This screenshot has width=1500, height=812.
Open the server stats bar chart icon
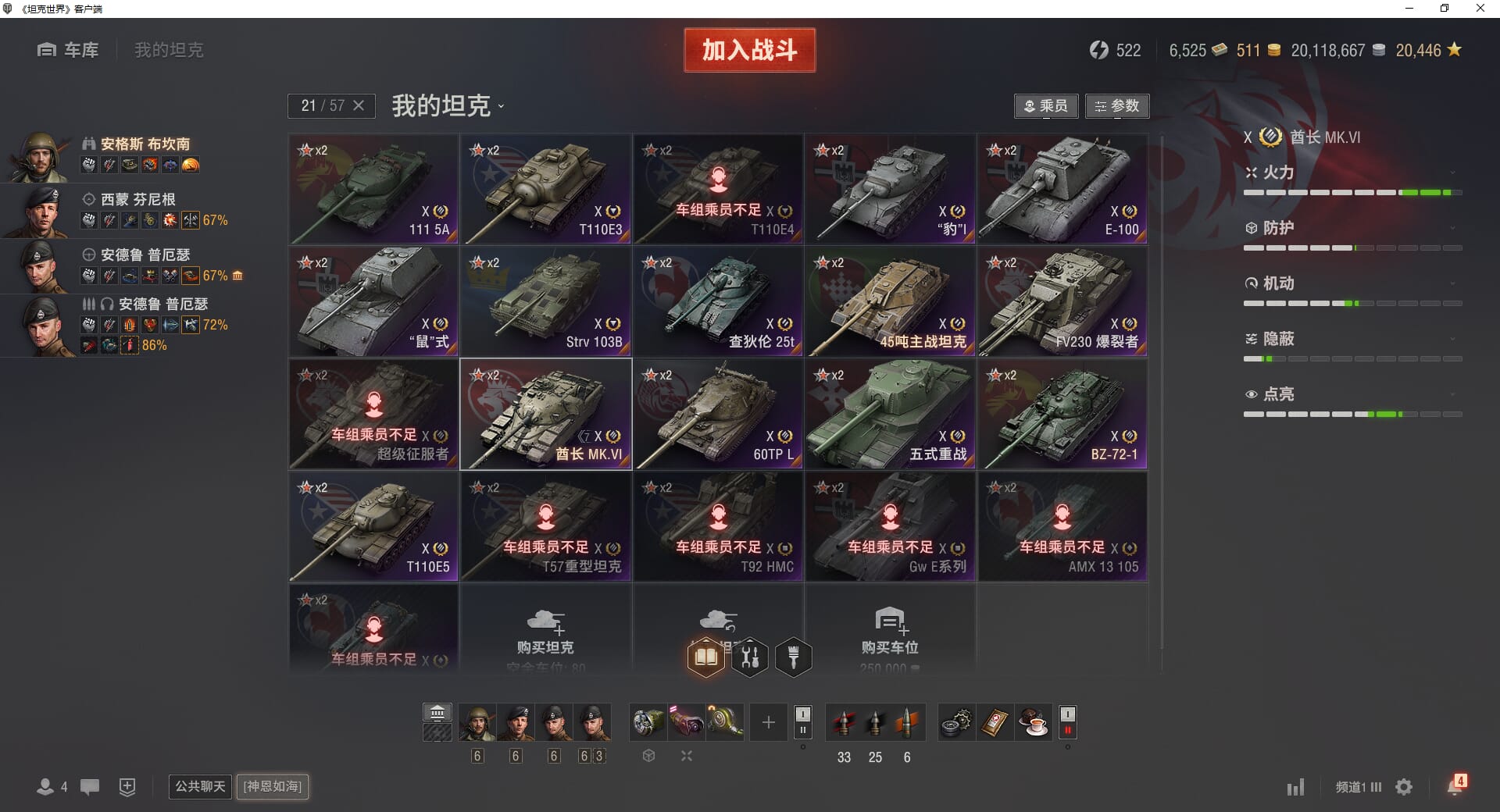pos(1295,787)
